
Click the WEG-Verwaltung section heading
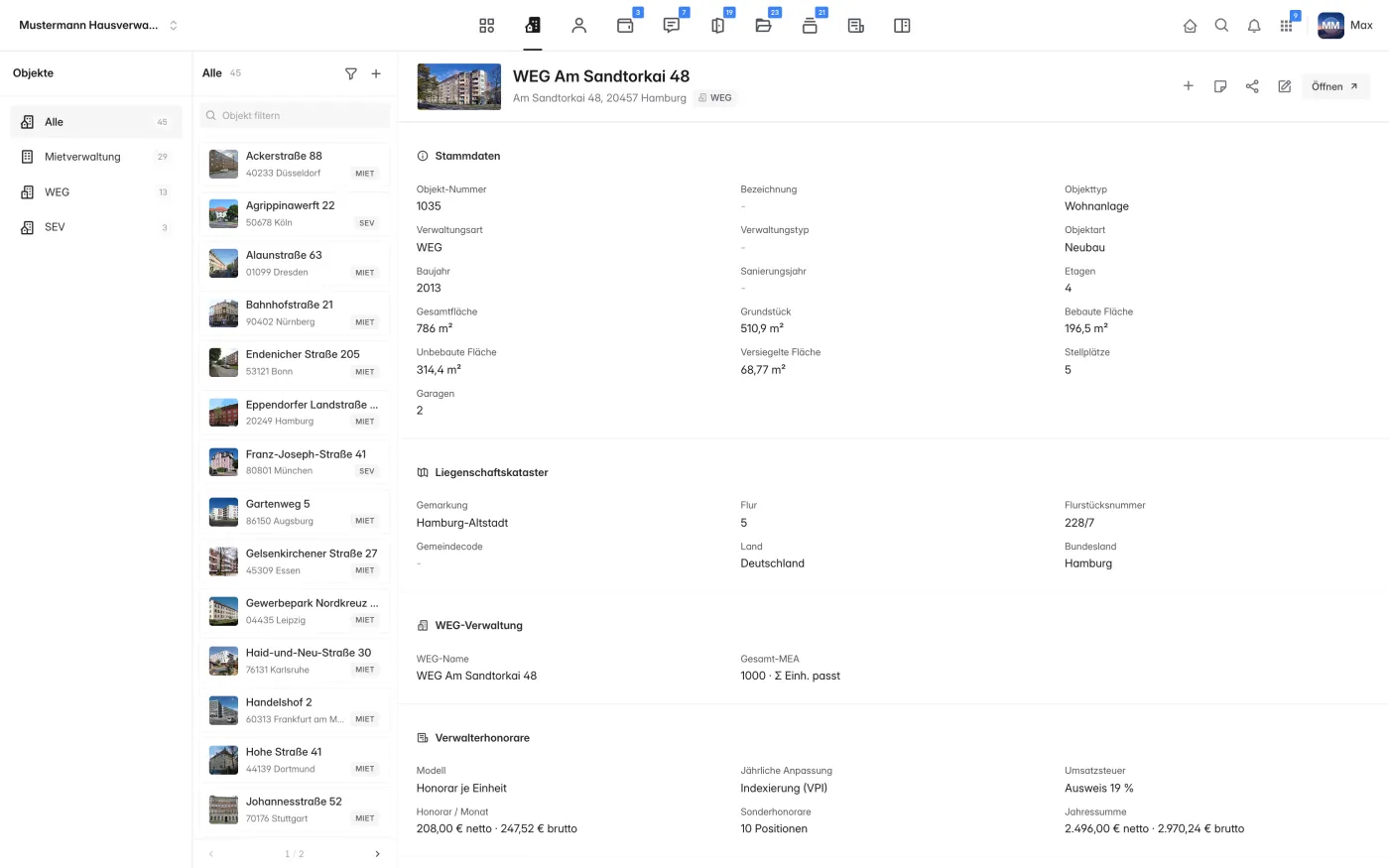click(478, 626)
